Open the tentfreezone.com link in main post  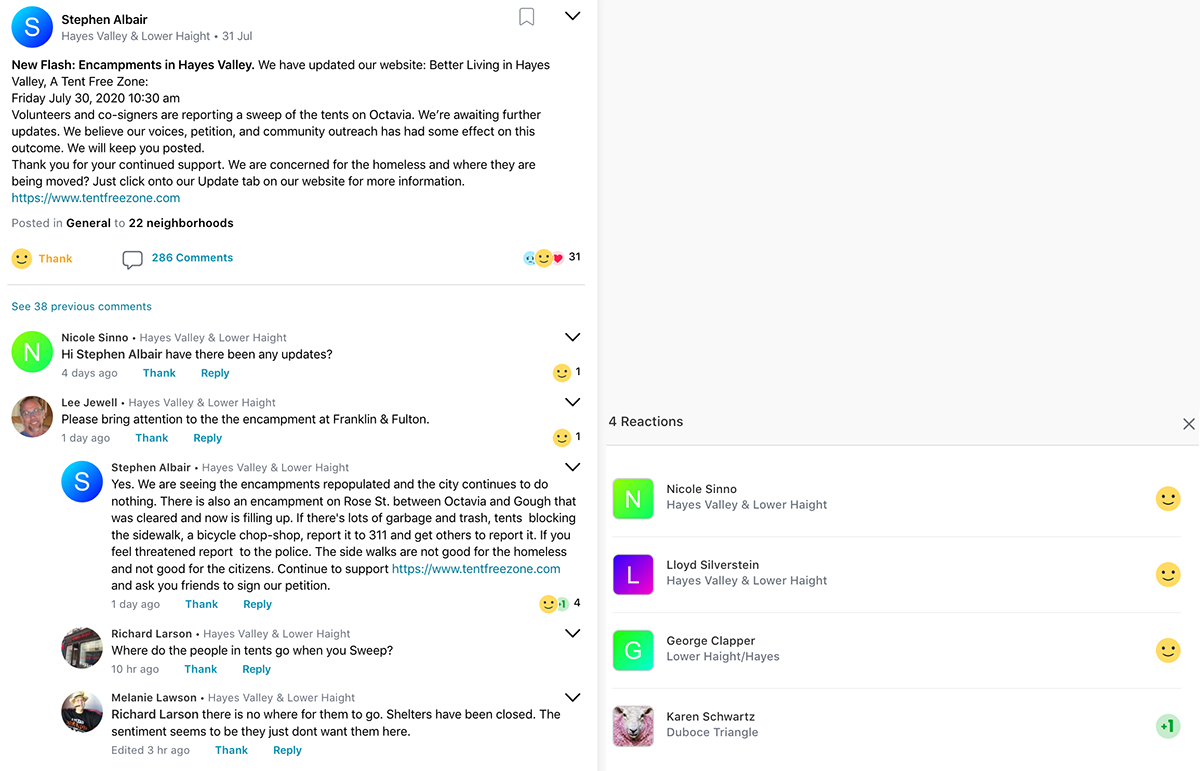[96, 198]
